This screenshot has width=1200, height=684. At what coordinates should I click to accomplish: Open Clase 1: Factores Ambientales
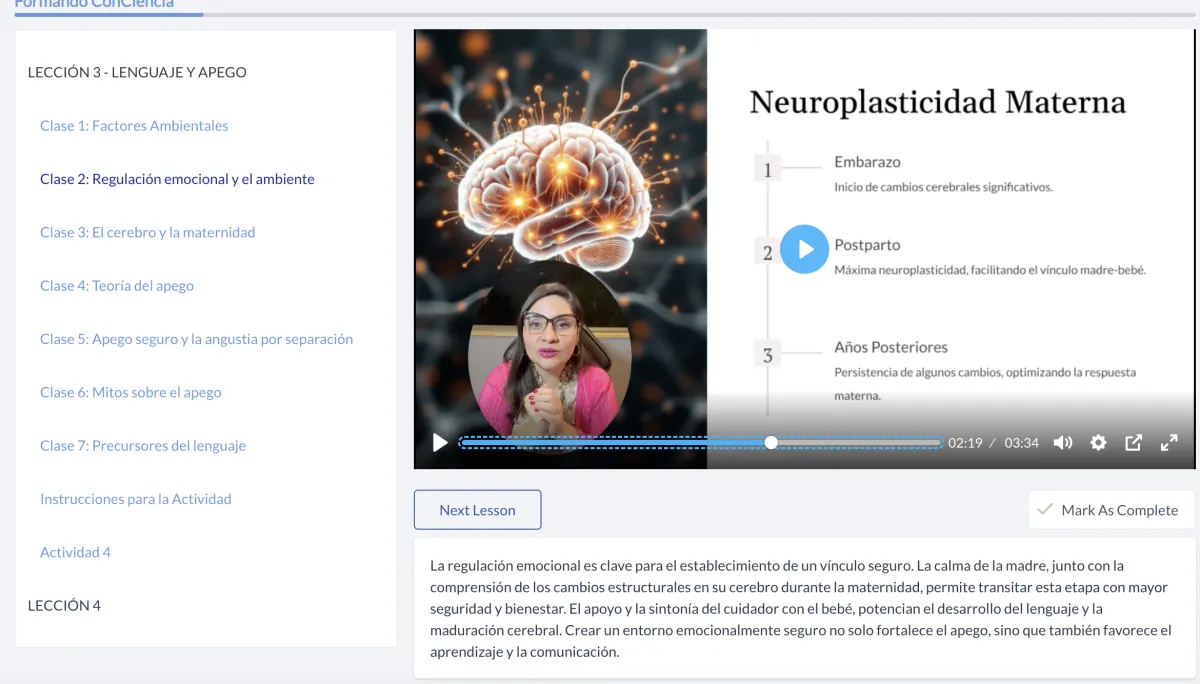(x=134, y=126)
